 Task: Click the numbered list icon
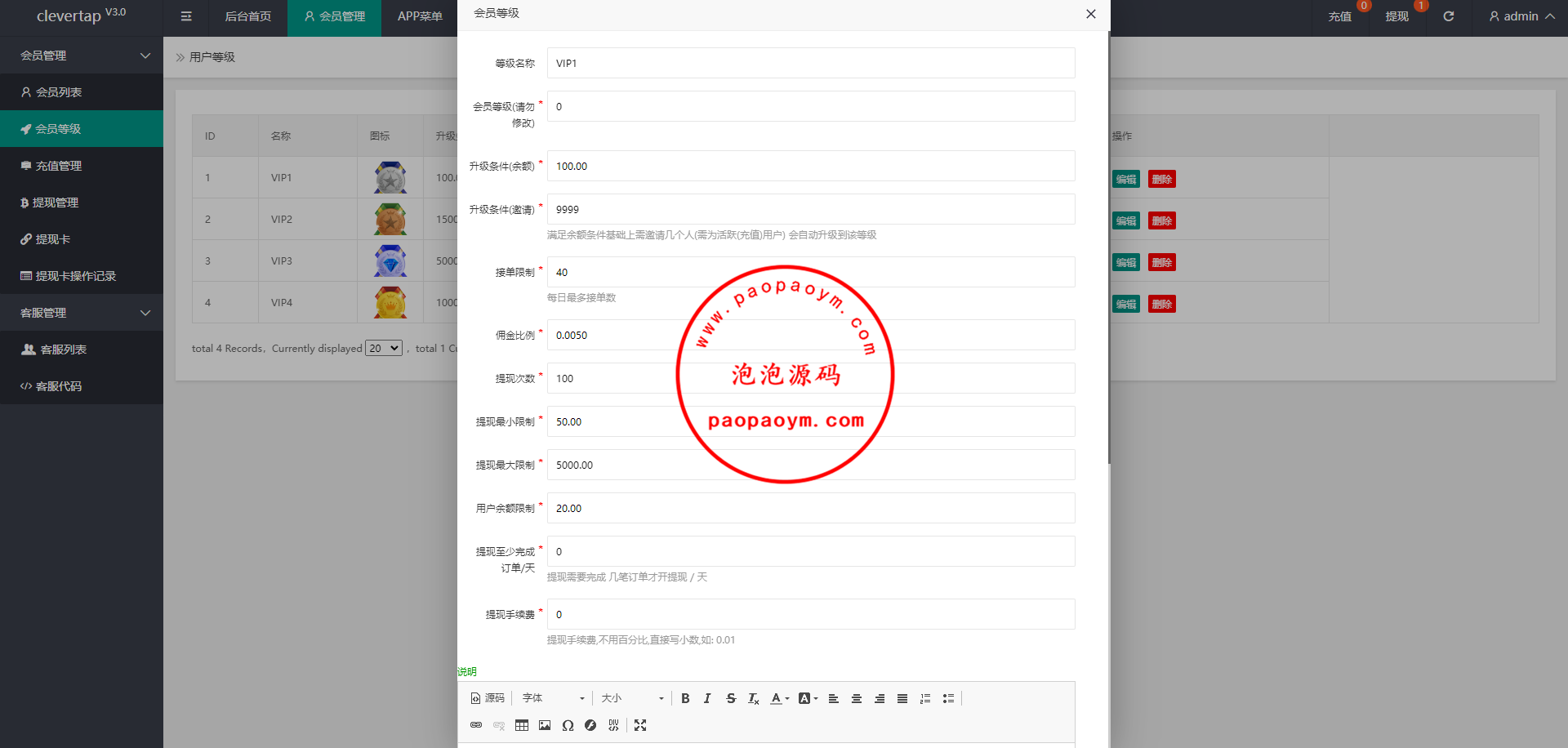(925, 698)
